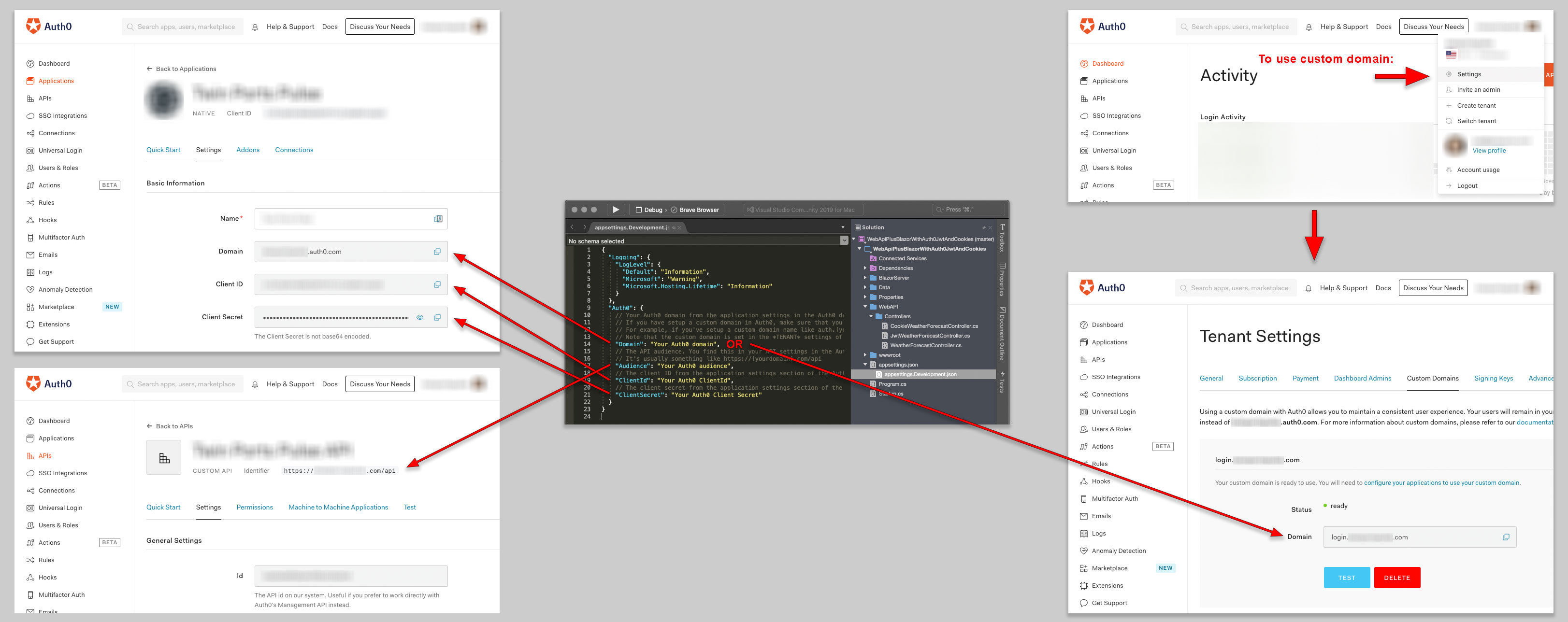1568x622 pixels.
Task: Select Program.cs in the solution tree
Action: [x=892, y=384]
